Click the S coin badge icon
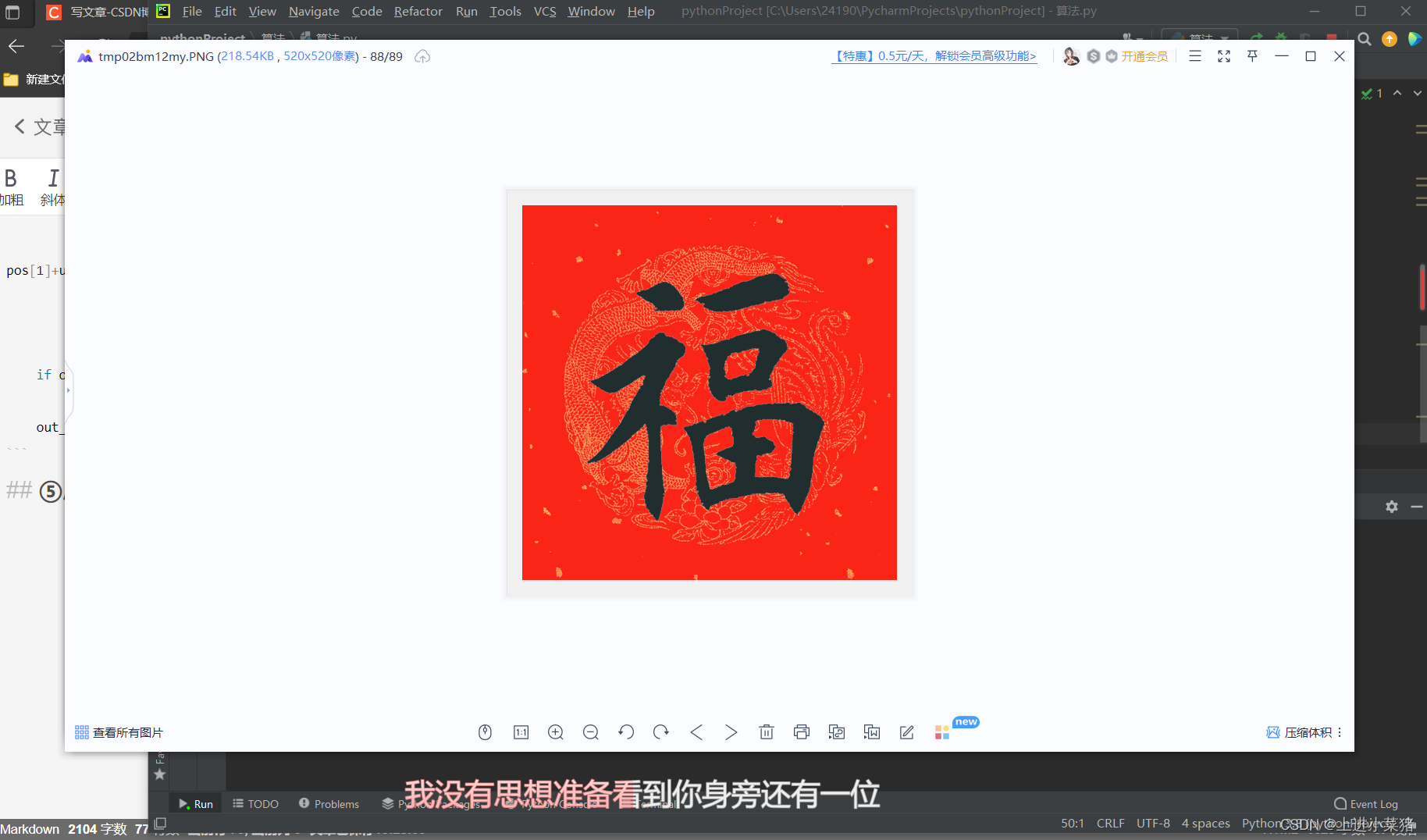The height and width of the screenshot is (840, 1427). pos(1094,56)
